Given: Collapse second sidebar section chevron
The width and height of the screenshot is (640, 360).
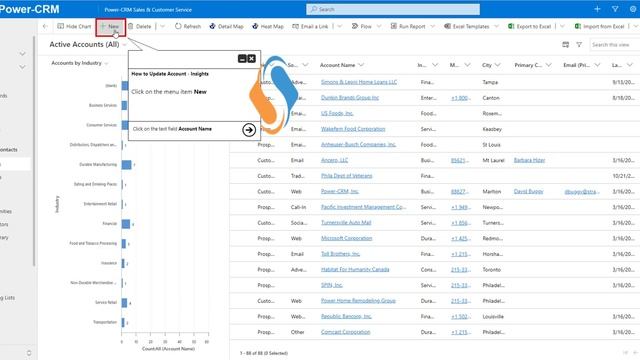Looking at the screenshot, I should [x=22, y=67].
